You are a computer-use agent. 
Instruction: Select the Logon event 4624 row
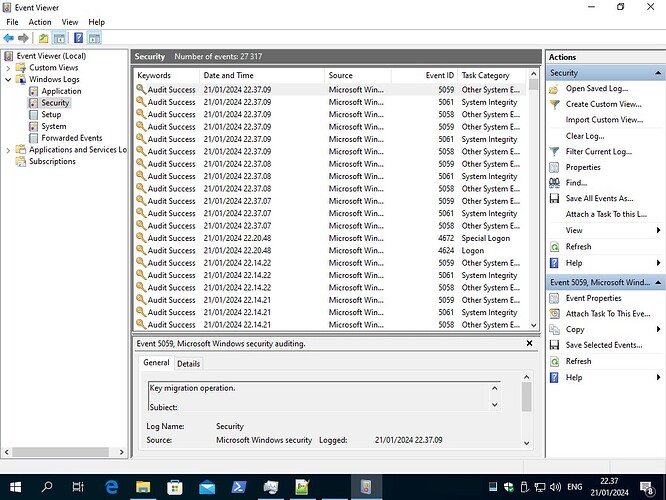(x=330, y=251)
